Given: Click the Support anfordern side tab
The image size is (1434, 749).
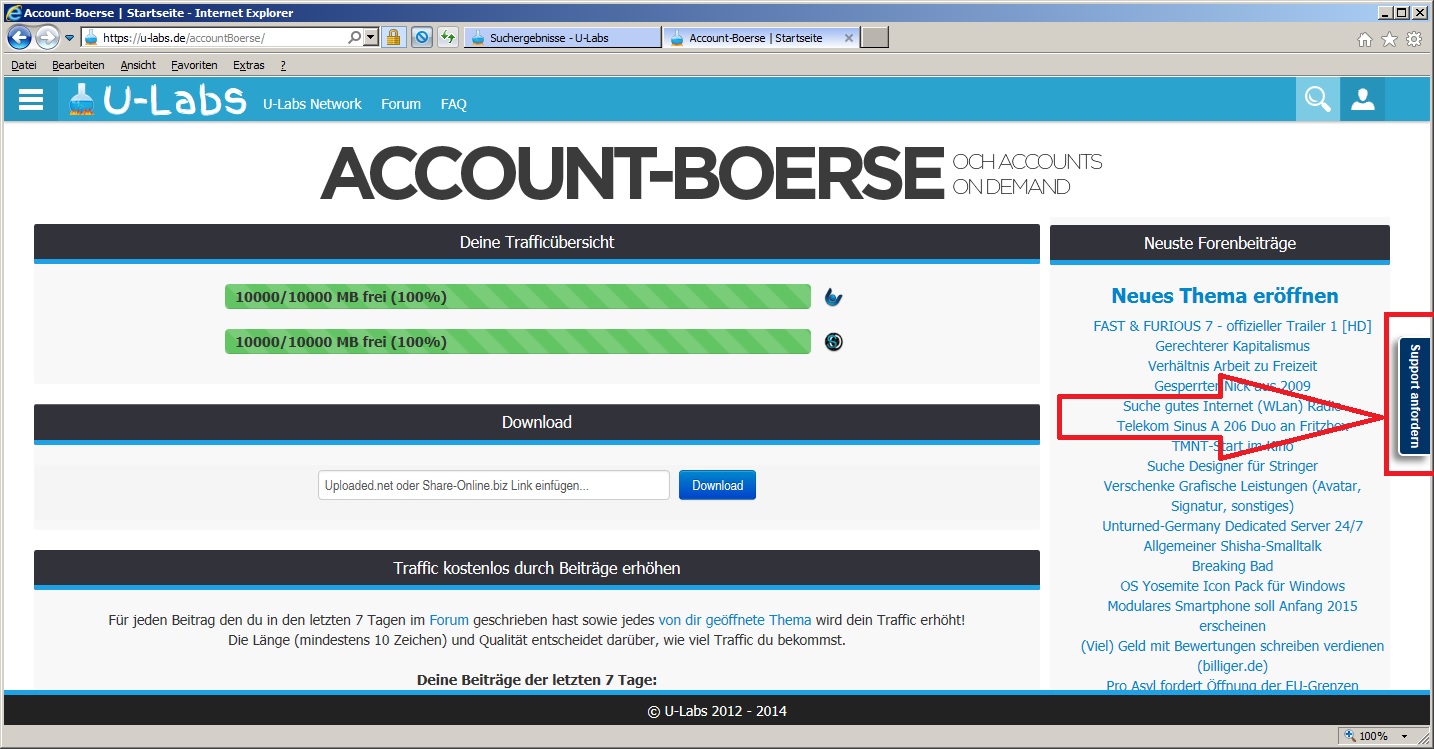Looking at the screenshot, I should [x=1414, y=395].
